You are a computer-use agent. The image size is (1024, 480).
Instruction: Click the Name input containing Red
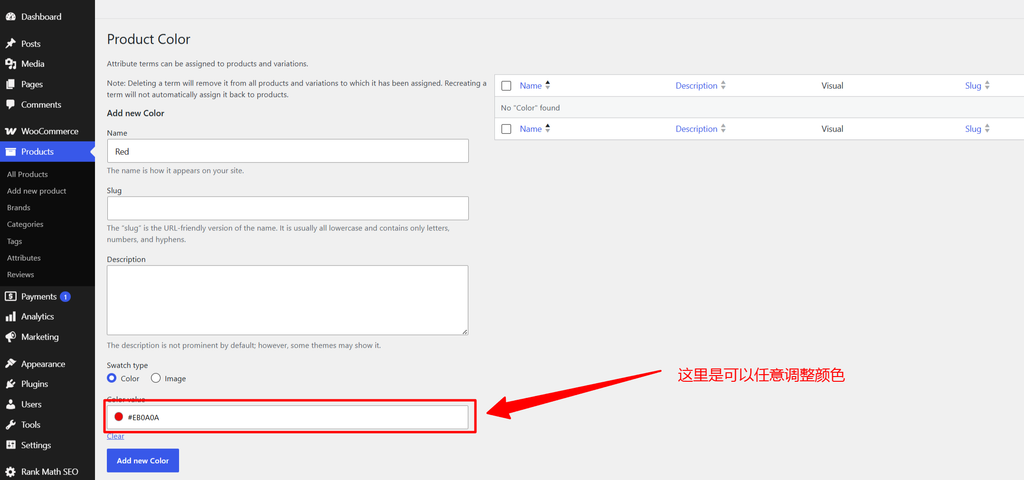click(287, 151)
